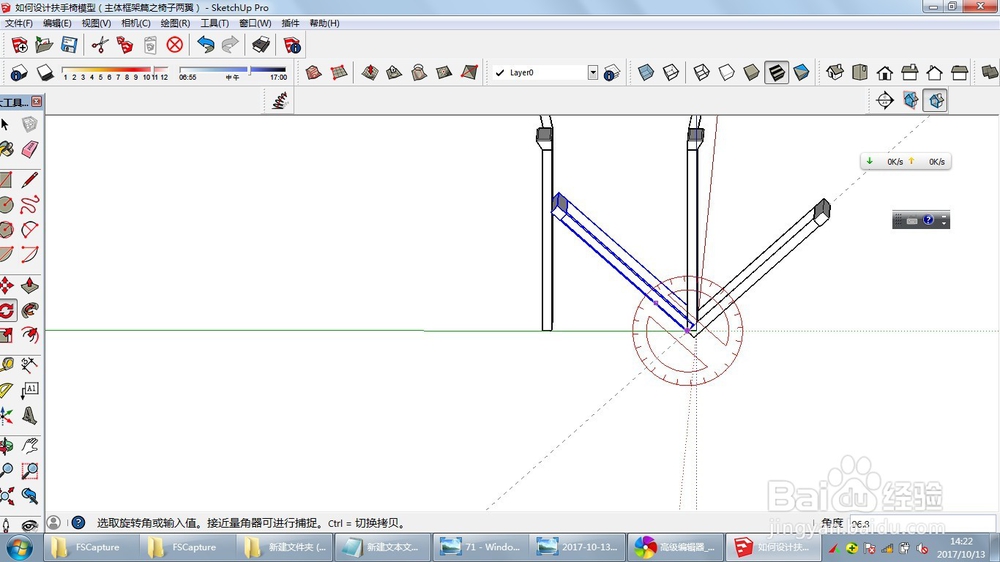
Task: Select the Follow Me tool
Action: [29, 310]
